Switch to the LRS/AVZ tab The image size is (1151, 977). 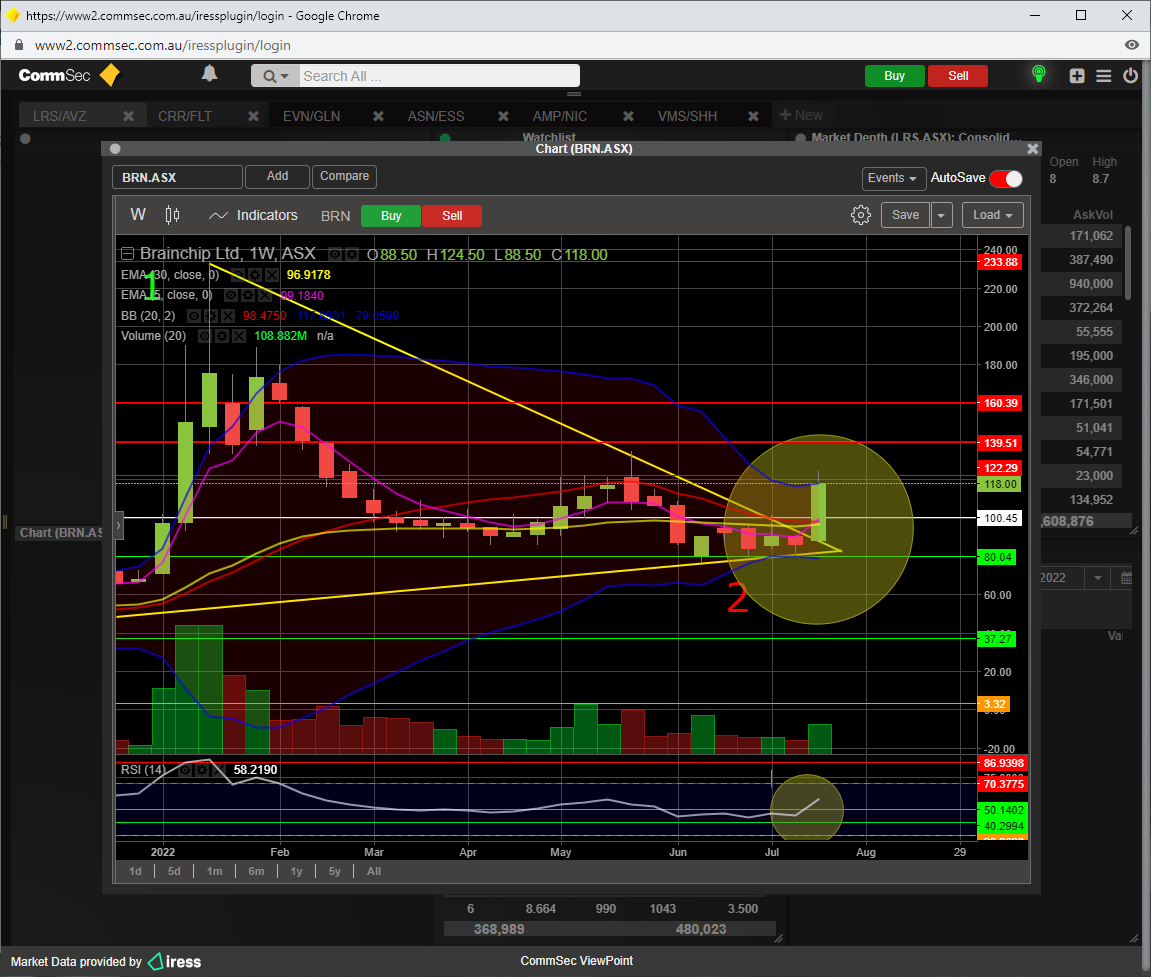click(59, 116)
